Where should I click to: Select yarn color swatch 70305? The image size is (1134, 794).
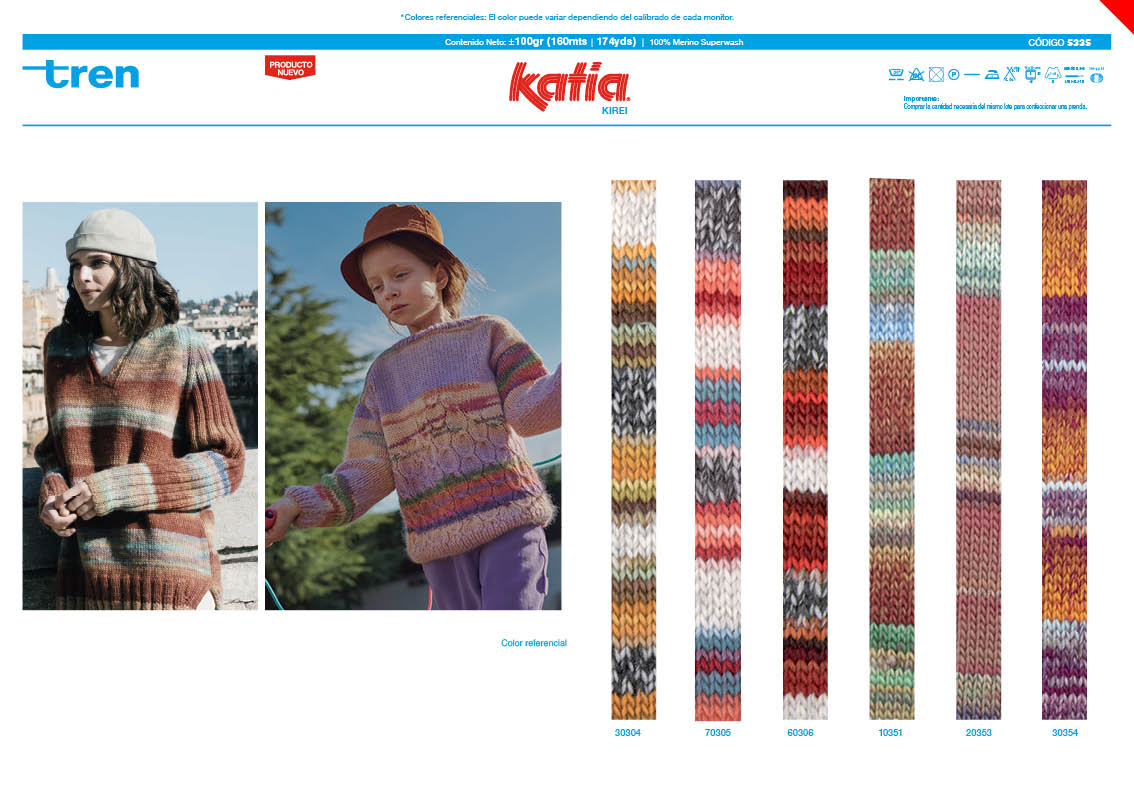click(718, 449)
